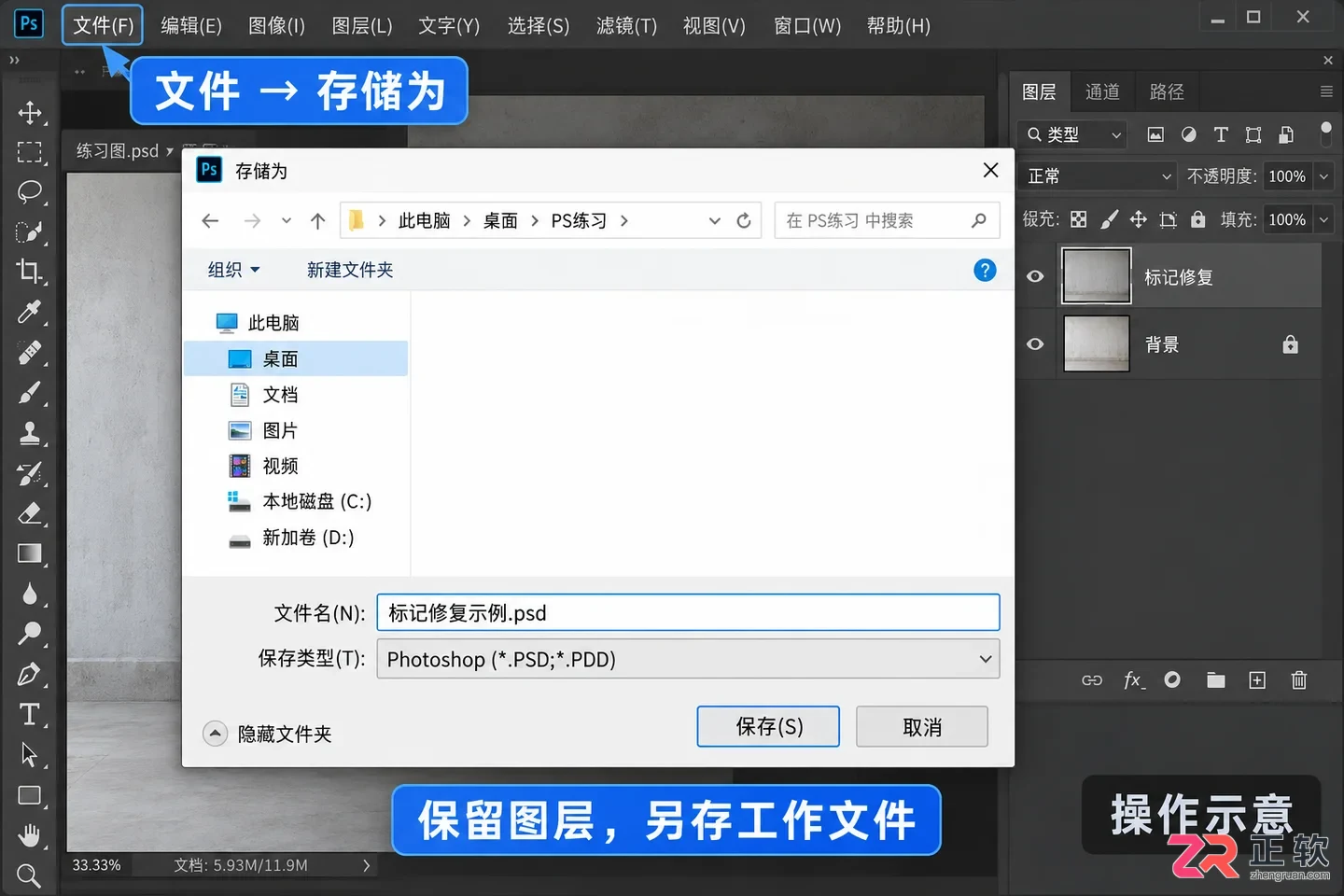Select the Gradient tool
The height and width of the screenshot is (896, 1344).
click(30, 553)
